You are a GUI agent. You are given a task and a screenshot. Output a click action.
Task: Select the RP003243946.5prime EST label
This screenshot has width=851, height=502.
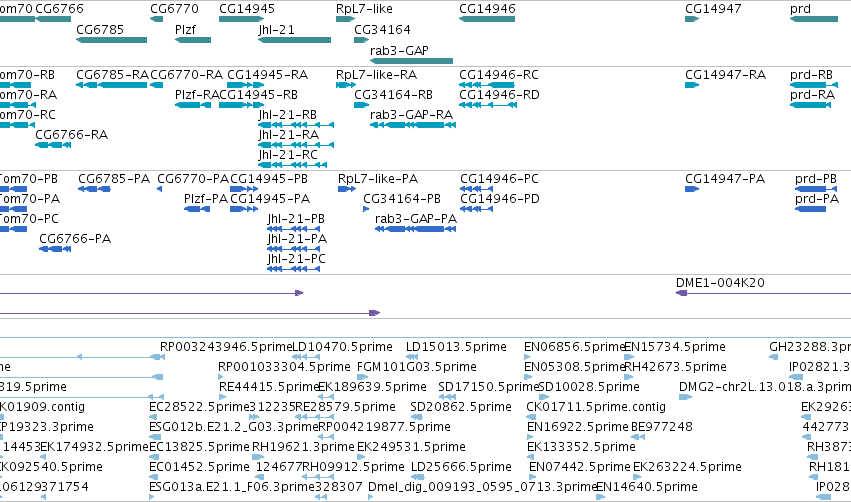226,347
